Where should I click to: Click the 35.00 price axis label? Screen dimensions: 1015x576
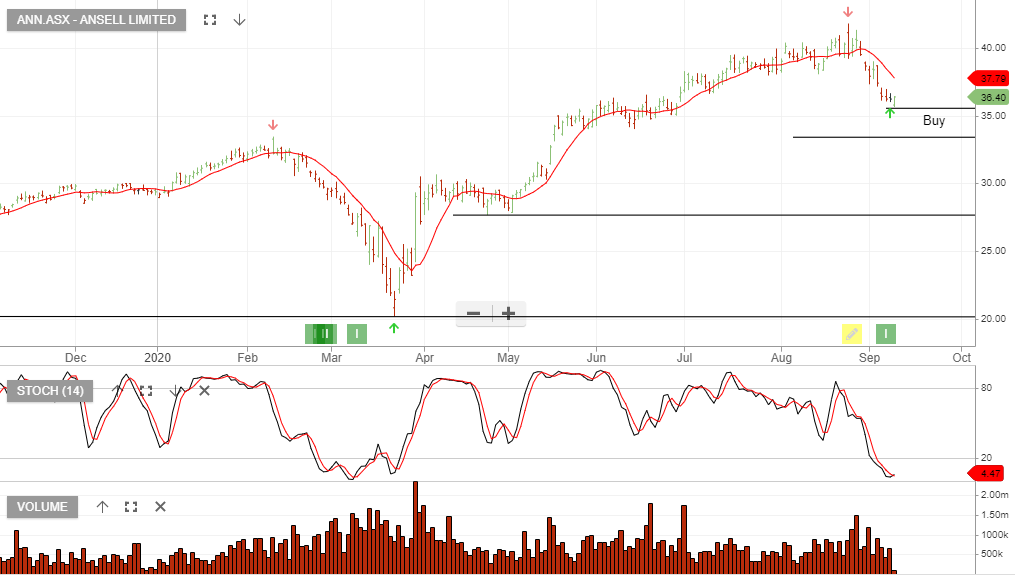point(993,116)
